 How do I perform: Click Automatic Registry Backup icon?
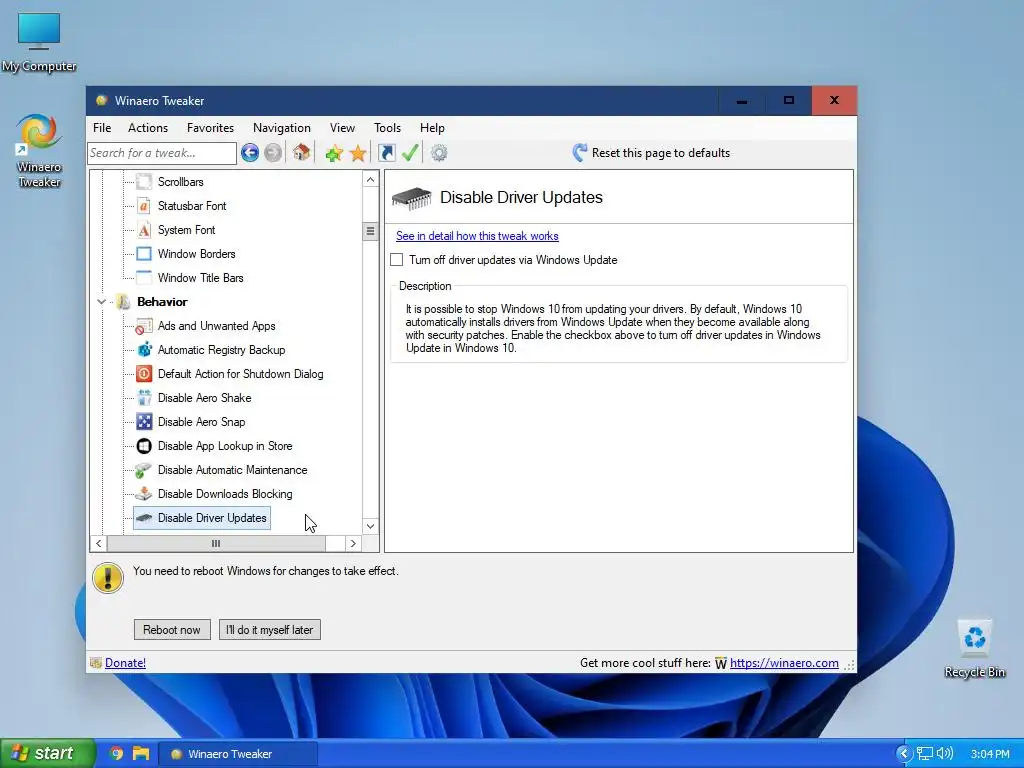coord(144,350)
